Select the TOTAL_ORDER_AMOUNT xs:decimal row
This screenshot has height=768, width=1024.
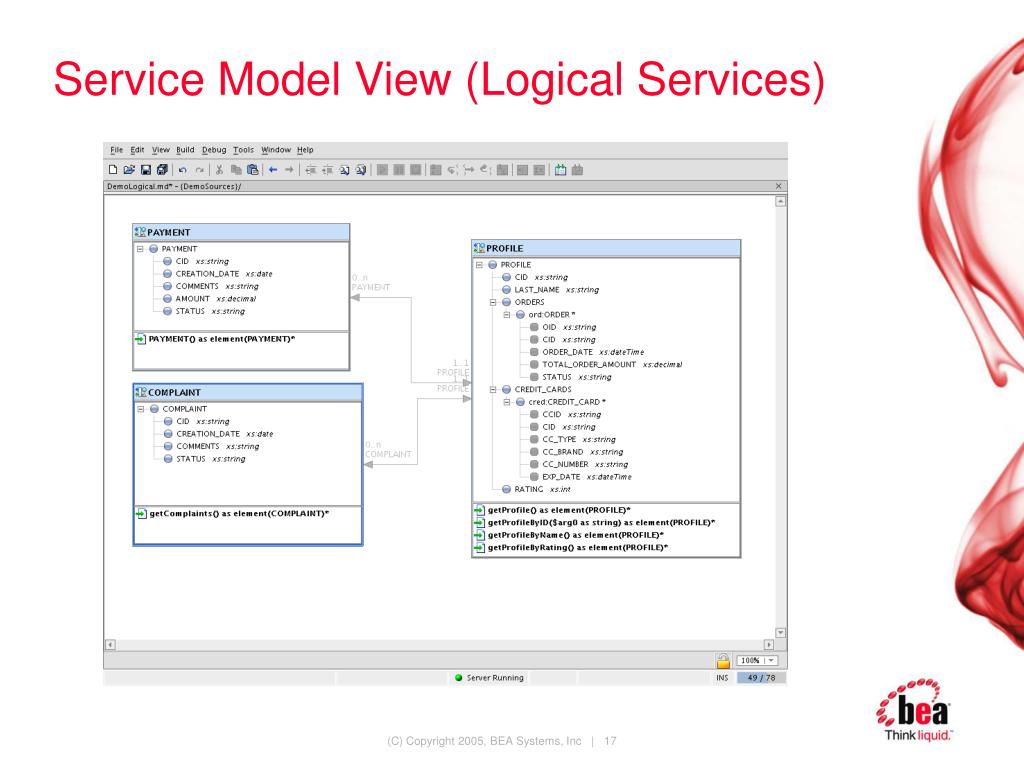pyautogui.click(x=606, y=364)
